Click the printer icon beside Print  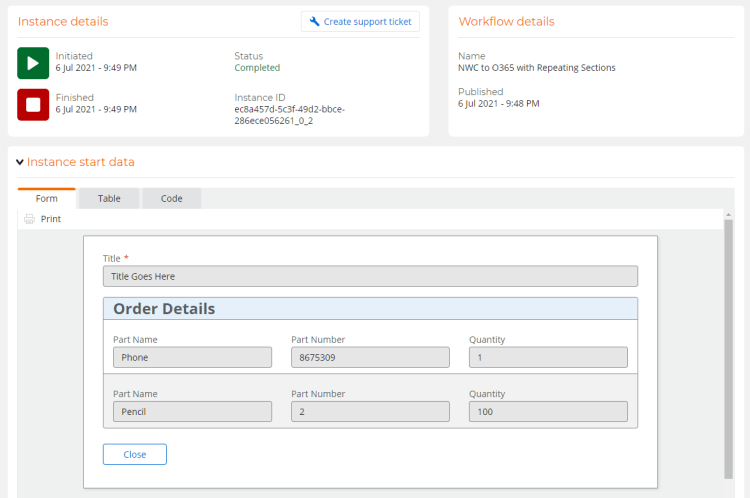coord(30,219)
